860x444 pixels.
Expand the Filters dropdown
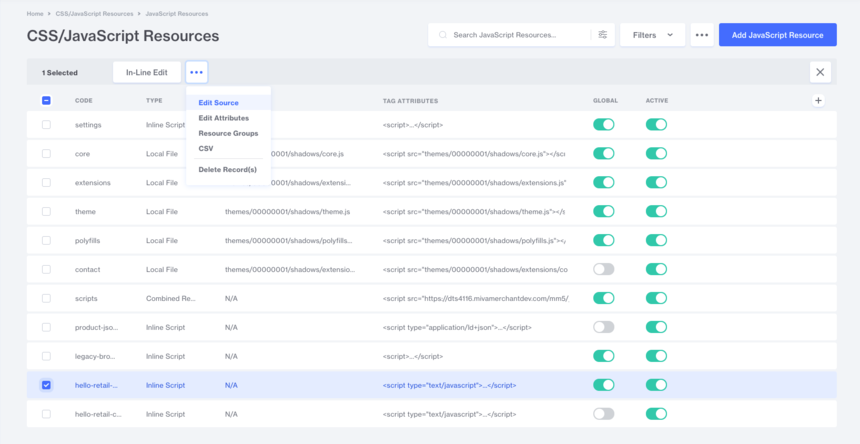coord(652,35)
